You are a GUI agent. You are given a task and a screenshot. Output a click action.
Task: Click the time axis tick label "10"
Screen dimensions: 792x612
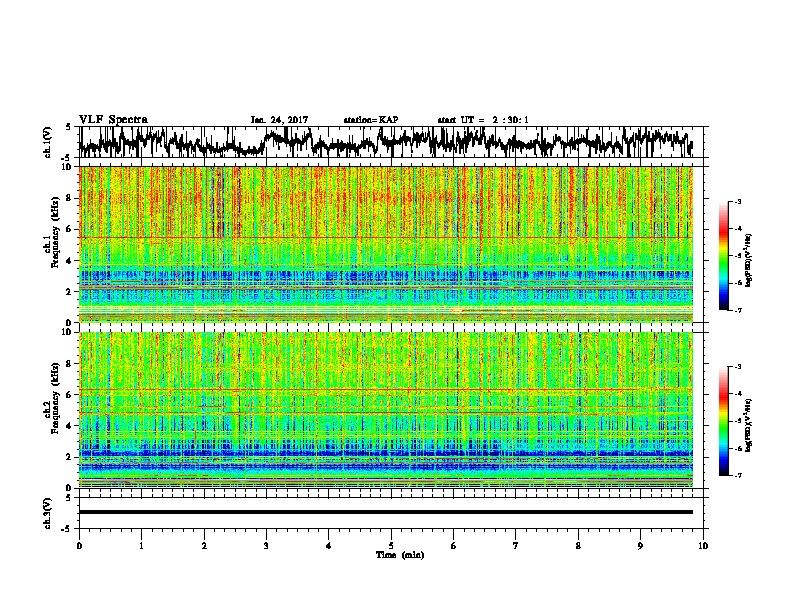tap(703, 546)
